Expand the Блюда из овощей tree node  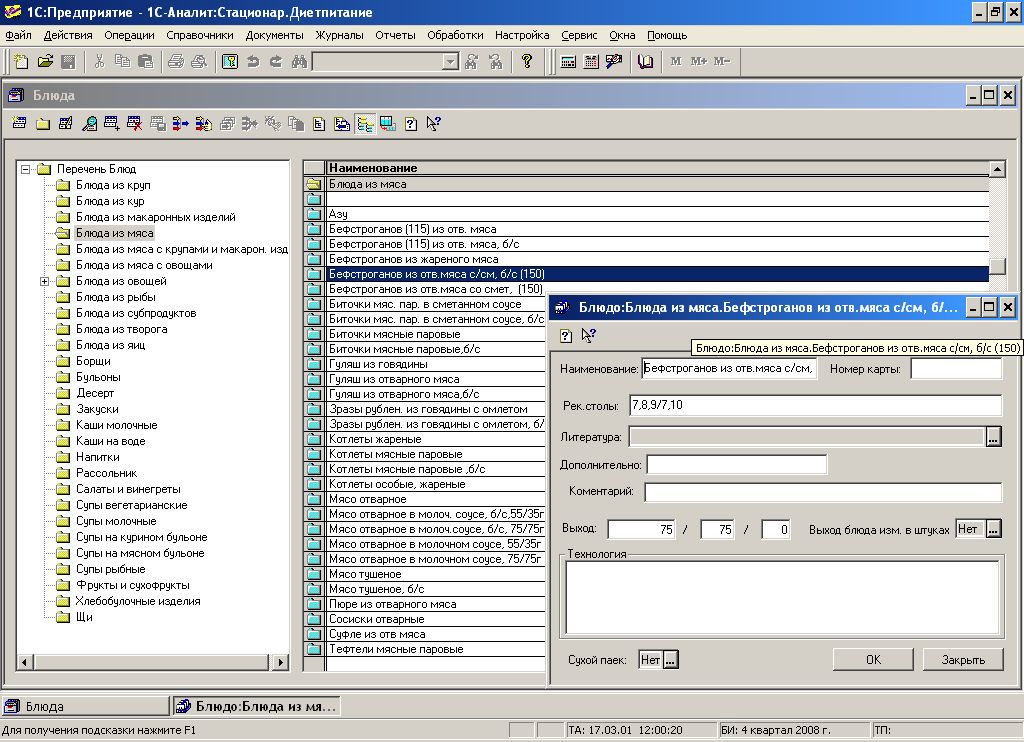tap(44, 282)
